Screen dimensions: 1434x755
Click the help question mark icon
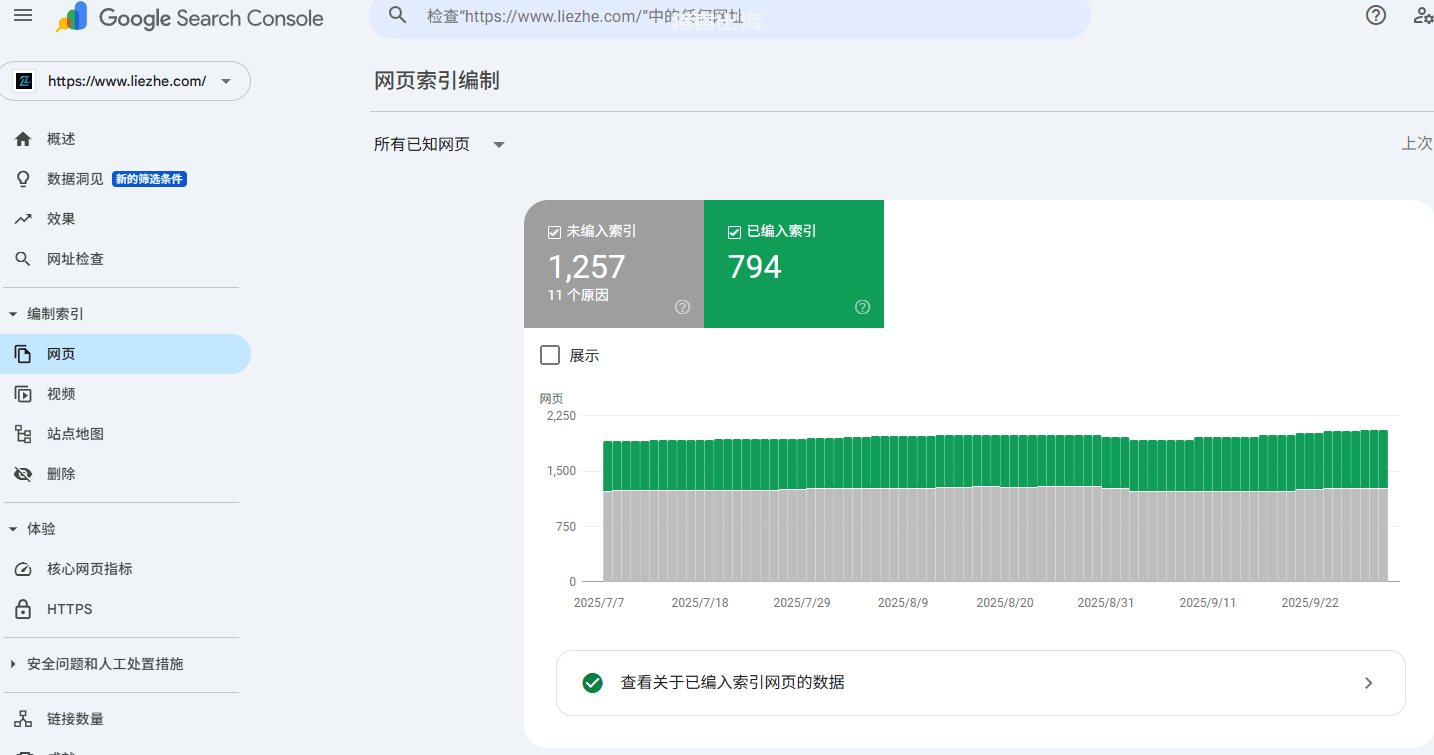tap(1376, 16)
